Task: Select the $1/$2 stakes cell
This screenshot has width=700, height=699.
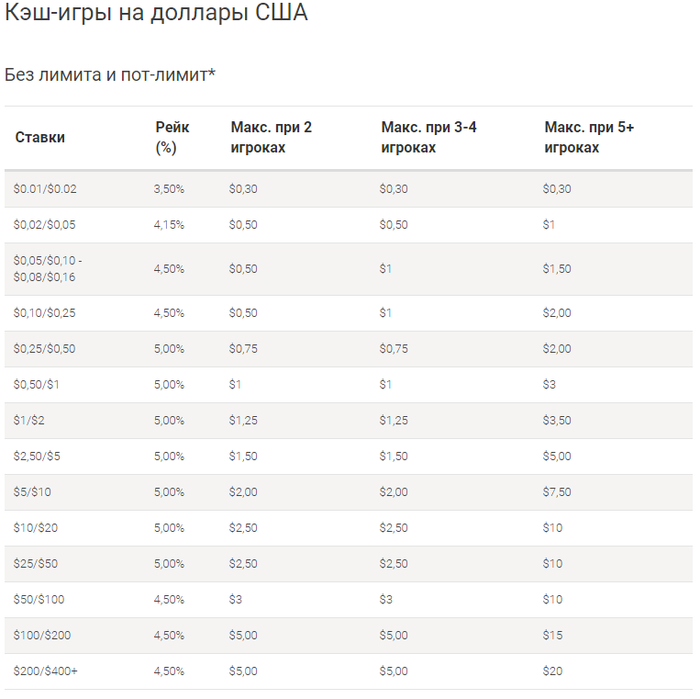Action: [29, 420]
